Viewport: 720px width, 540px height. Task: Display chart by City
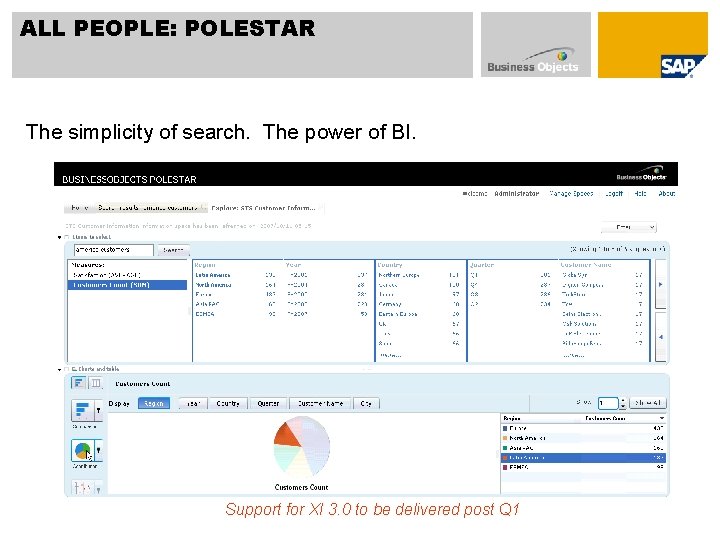366,403
